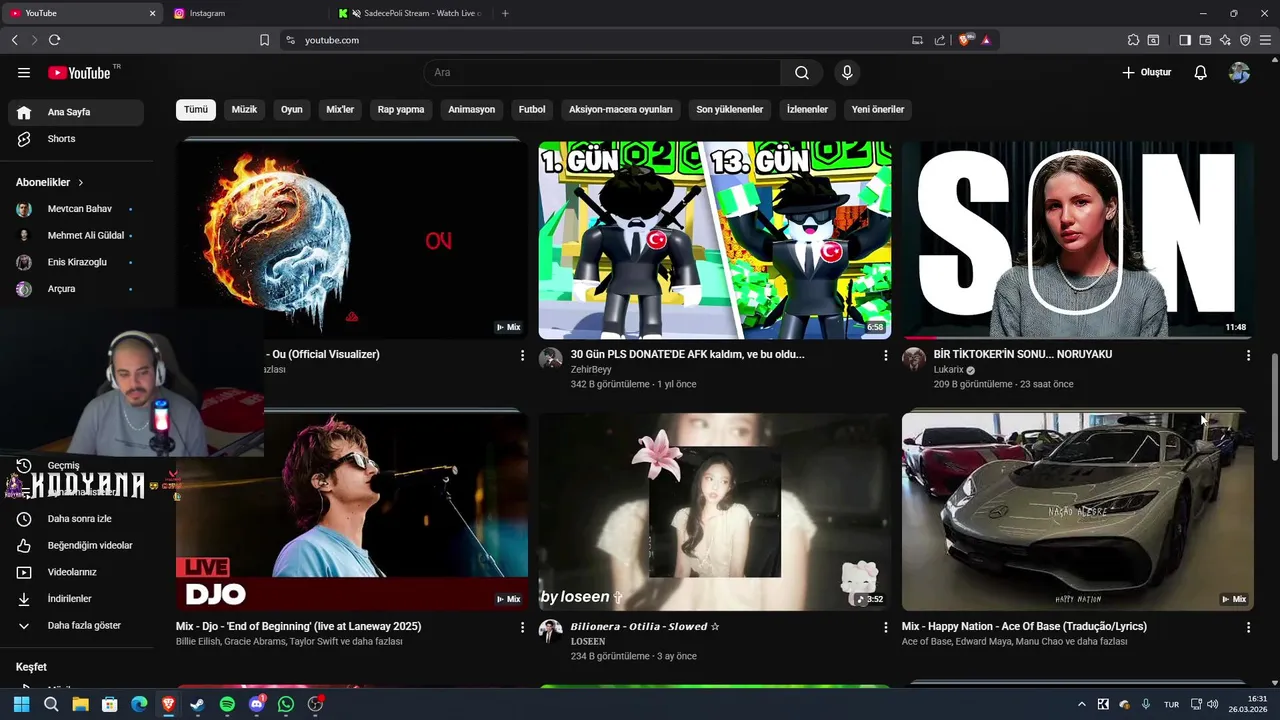Open the YouTube hamburger guide menu
The image size is (1280, 720).
(24, 72)
